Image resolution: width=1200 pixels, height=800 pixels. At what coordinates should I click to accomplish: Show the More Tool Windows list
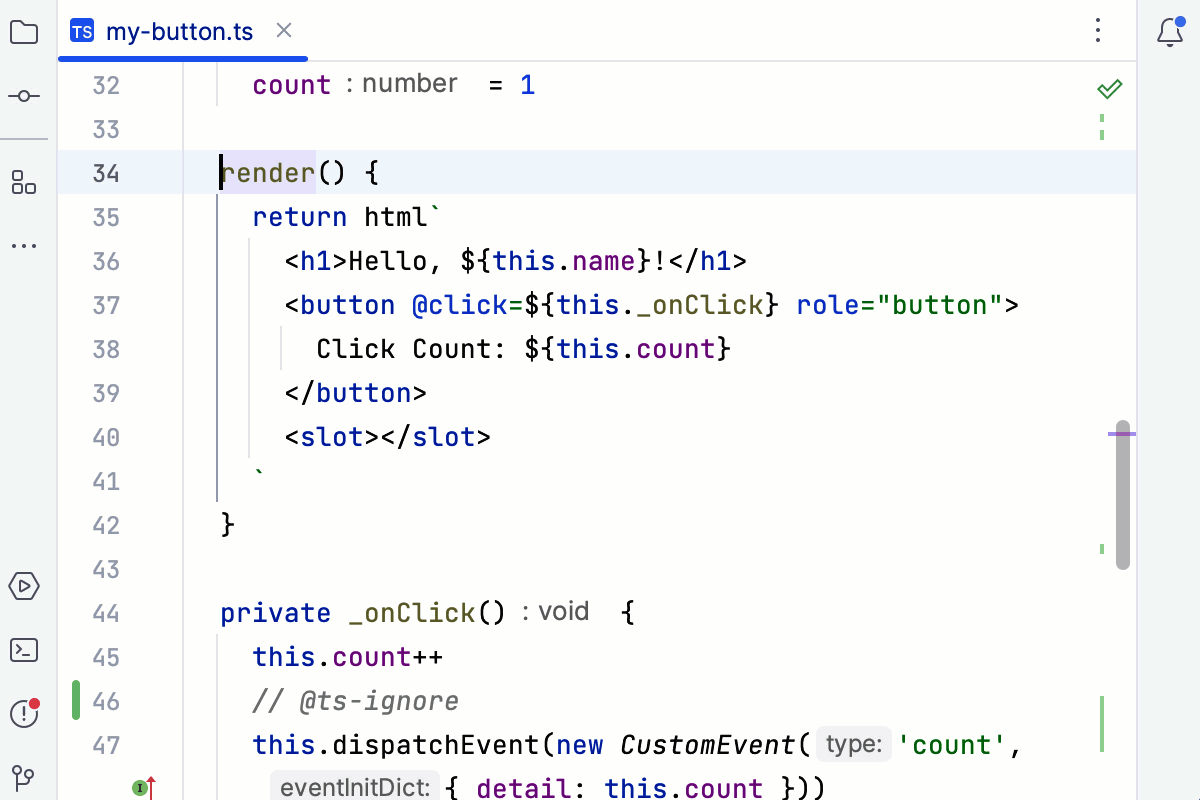pyautogui.click(x=24, y=246)
